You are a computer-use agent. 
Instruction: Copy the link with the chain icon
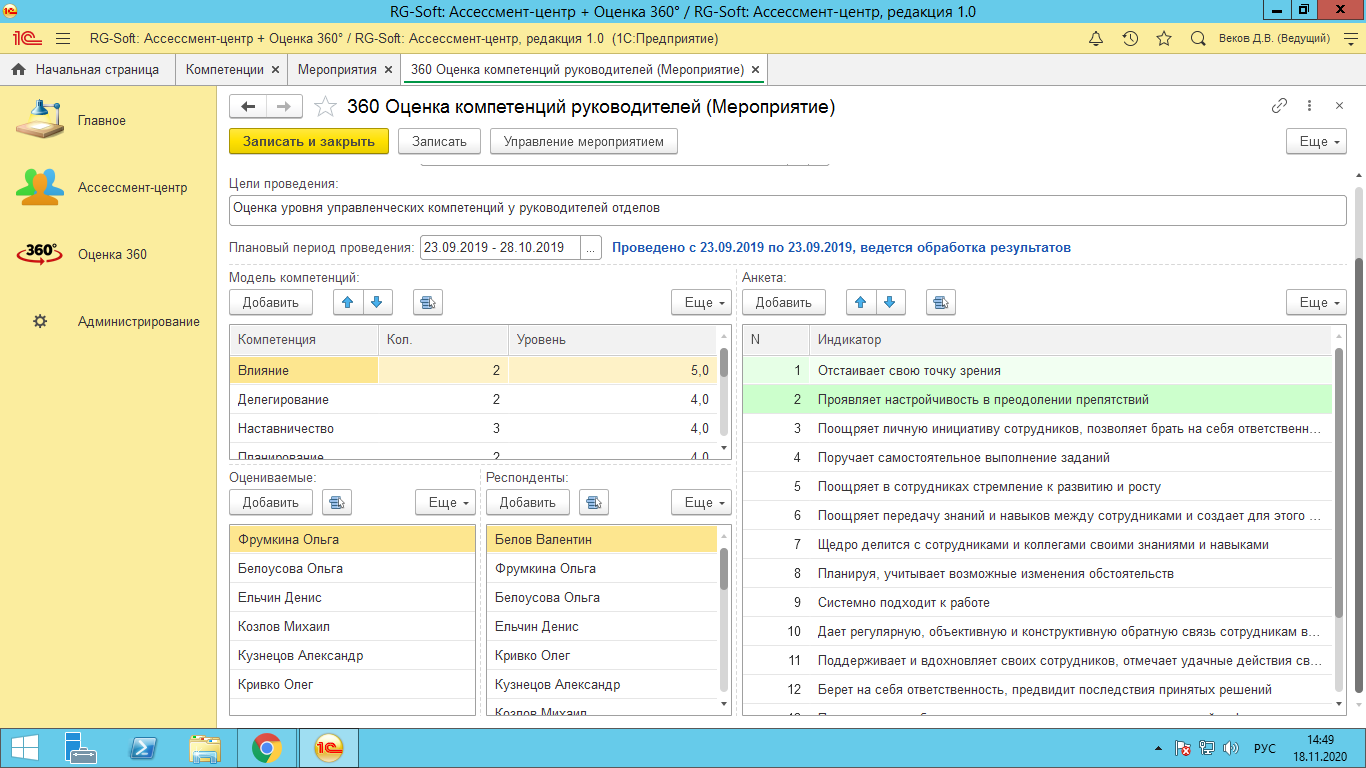(1279, 106)
